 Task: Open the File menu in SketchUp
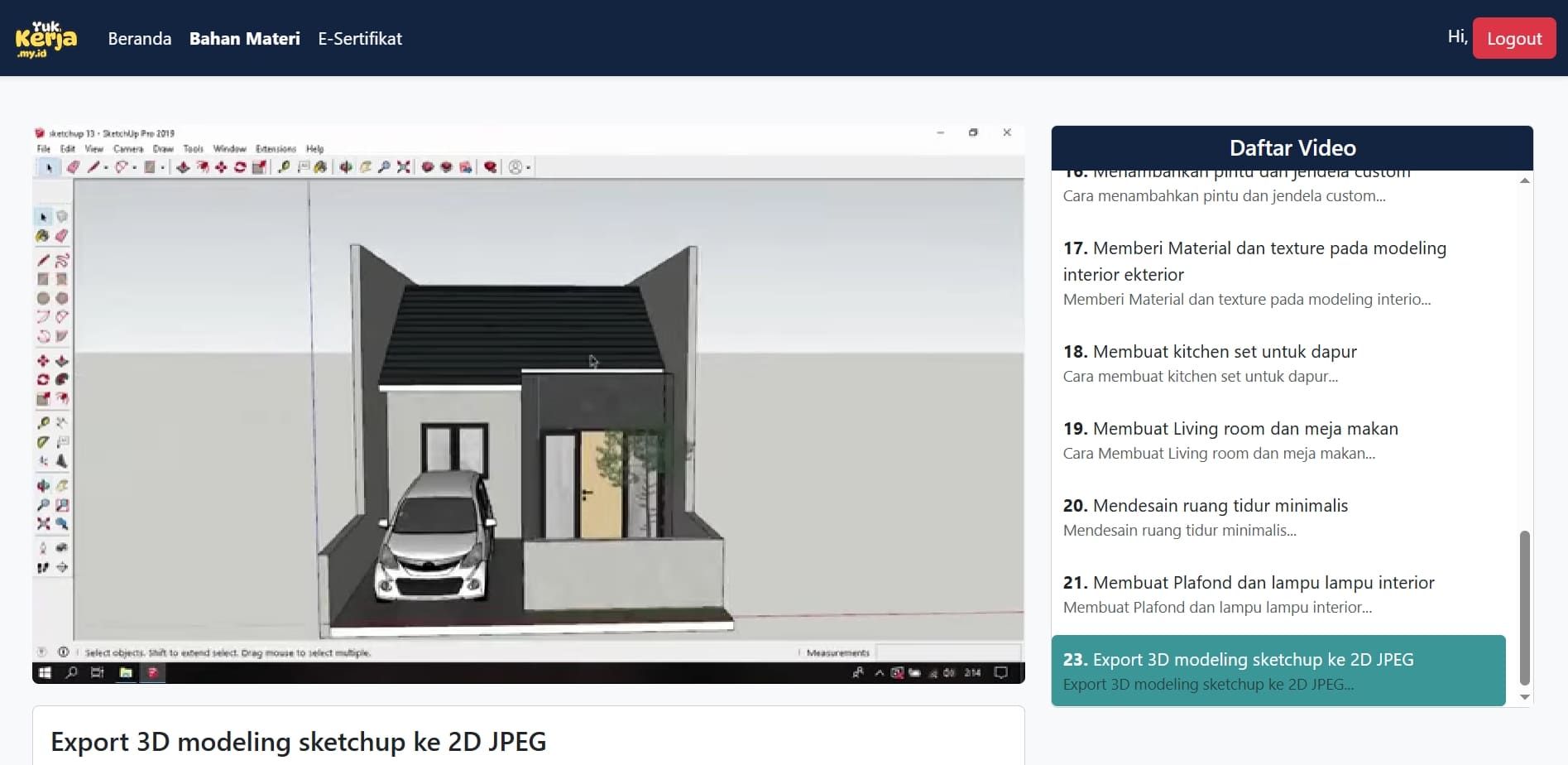point(44,149)
